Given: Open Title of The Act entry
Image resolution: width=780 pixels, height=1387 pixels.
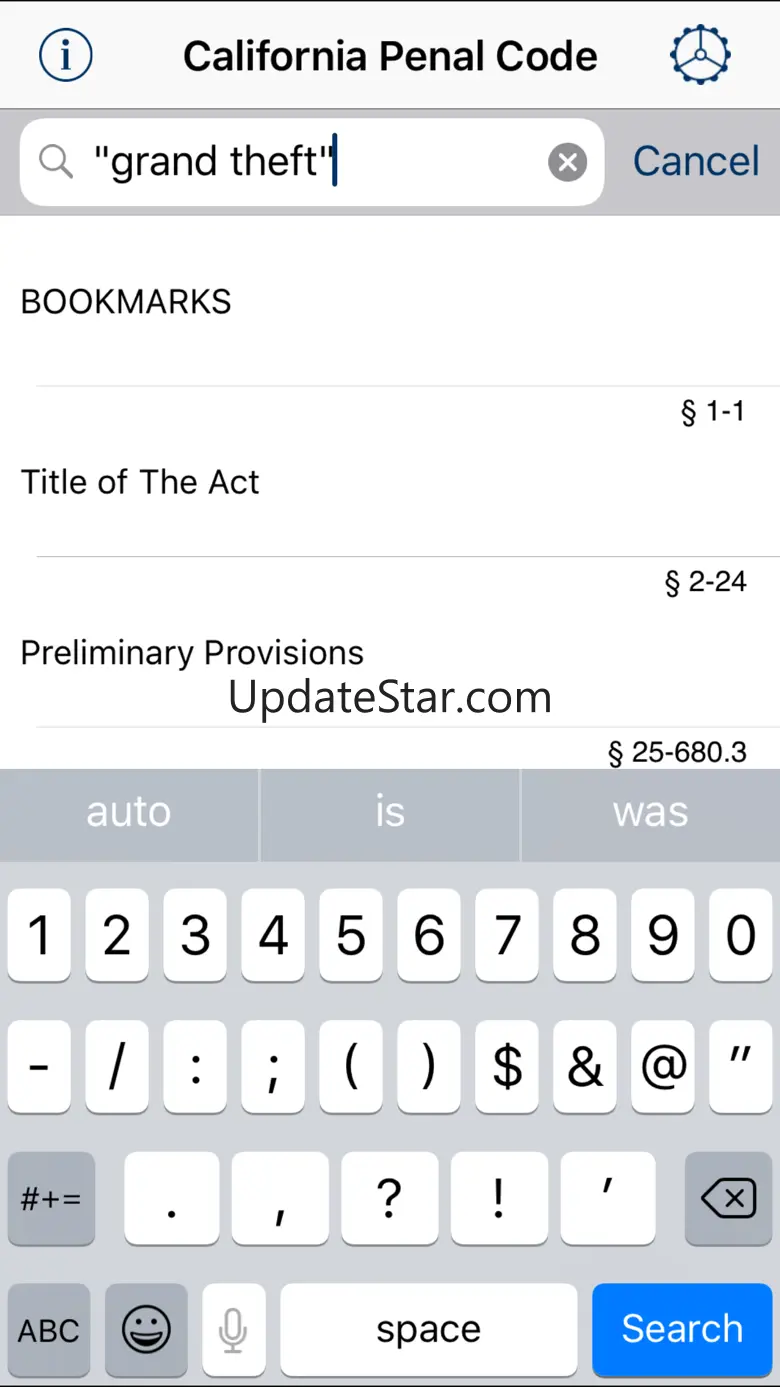Looking at the screenshot, I should tap(140, 482).
